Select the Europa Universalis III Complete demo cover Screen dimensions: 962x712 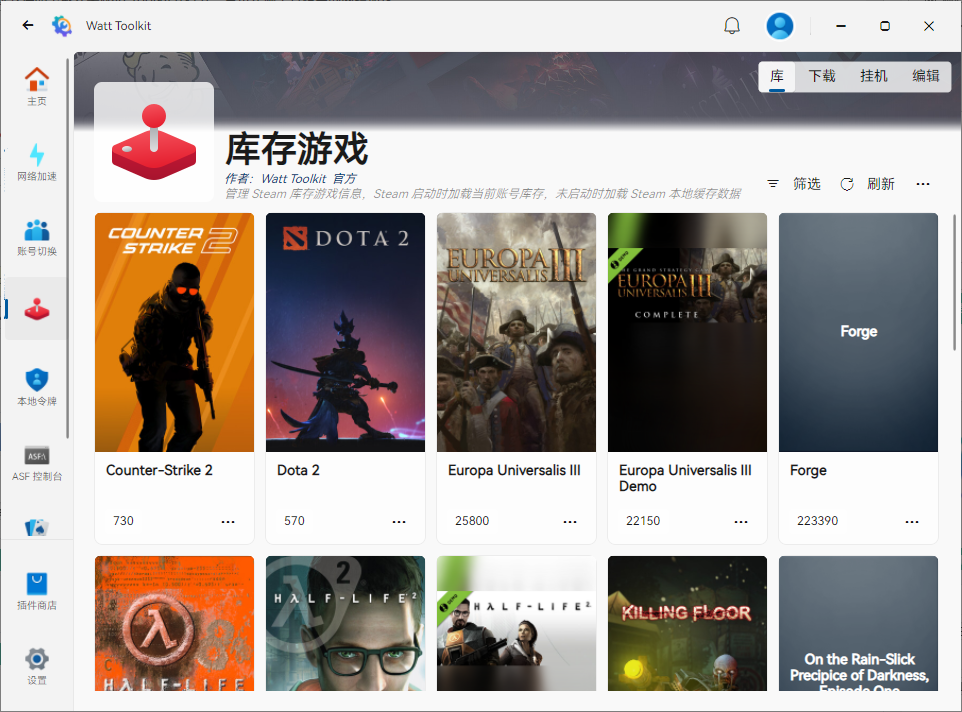(687, 332)
